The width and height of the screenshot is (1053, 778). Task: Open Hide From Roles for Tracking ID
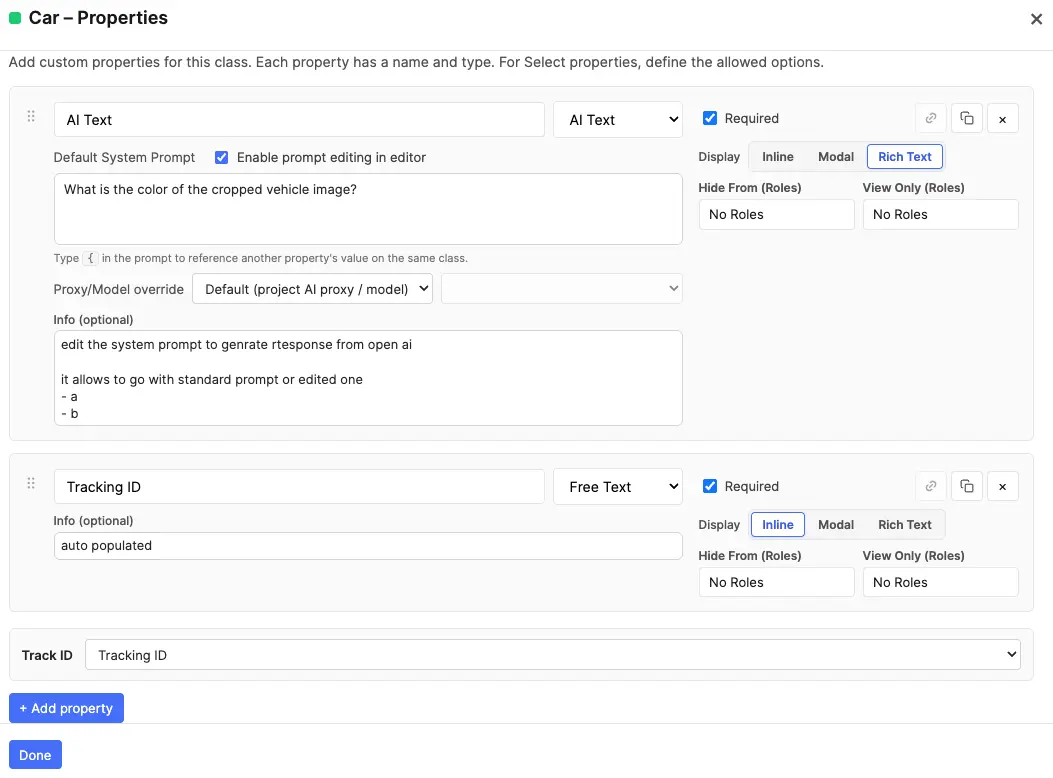click(776, 582)
